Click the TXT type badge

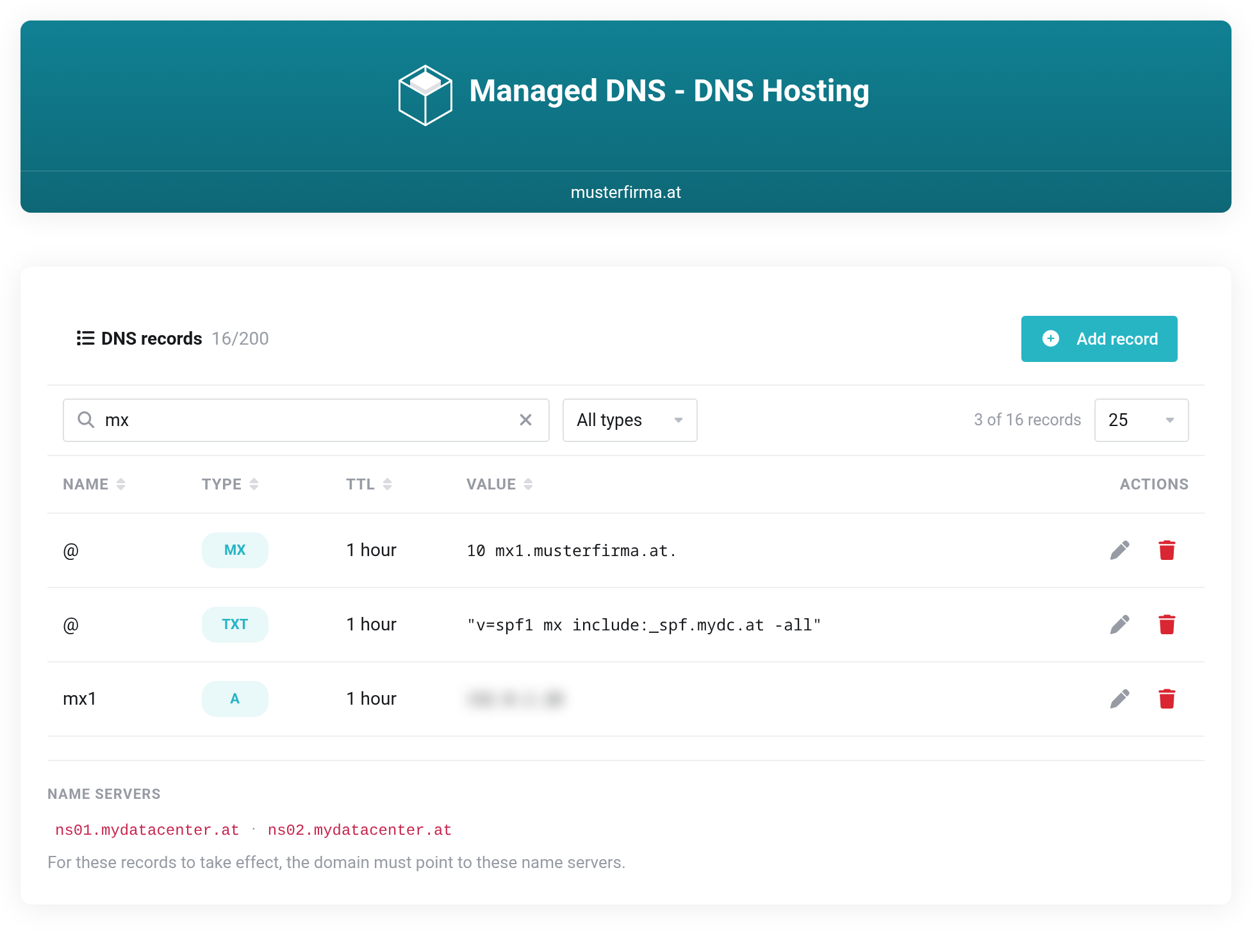click(x=235, y=625)
